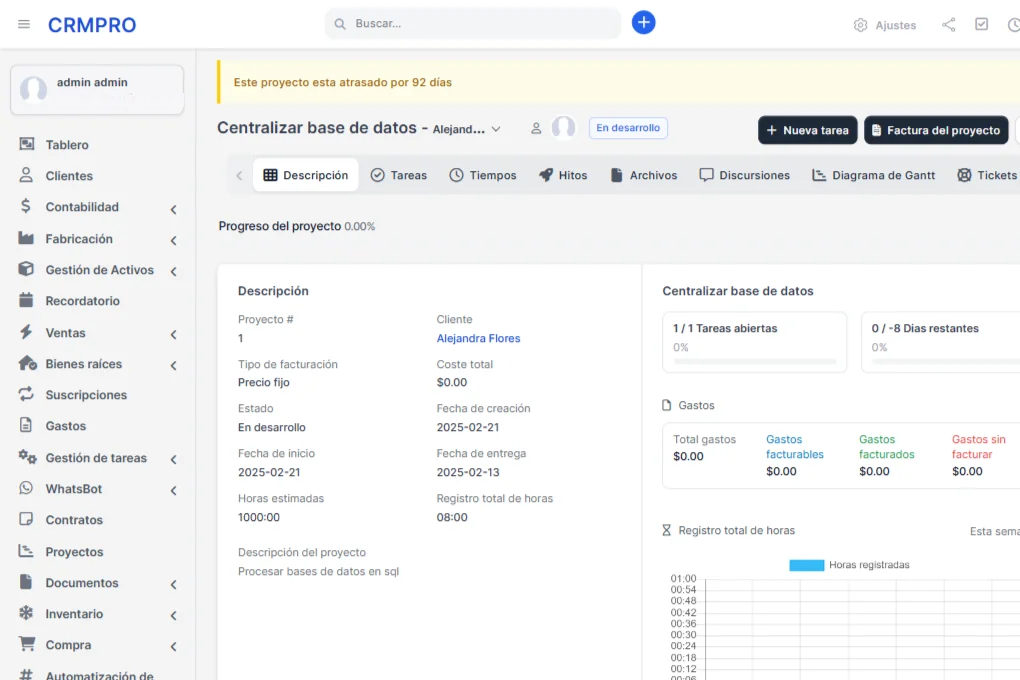This screenshot has height=680, width=1020.
Task: Click the CRMPRO logo
Action: (92, 25)
